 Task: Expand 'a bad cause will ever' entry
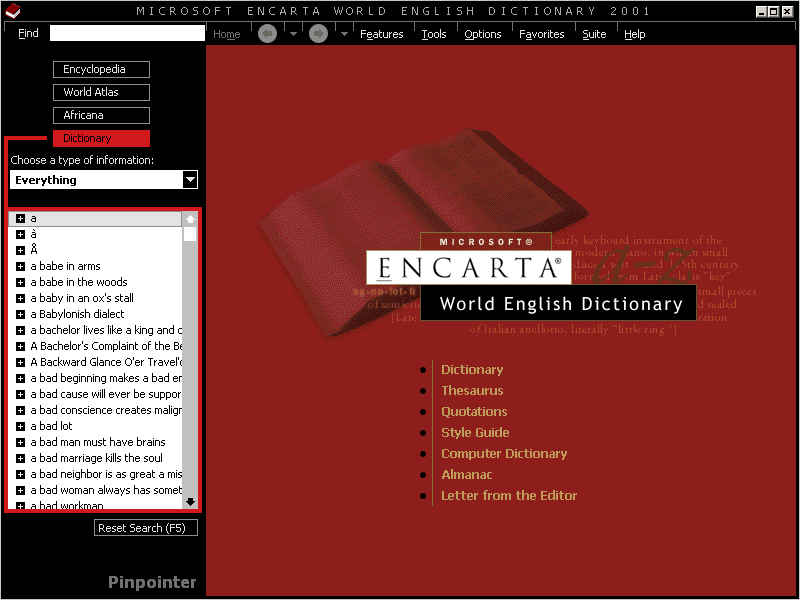[20, 394]
